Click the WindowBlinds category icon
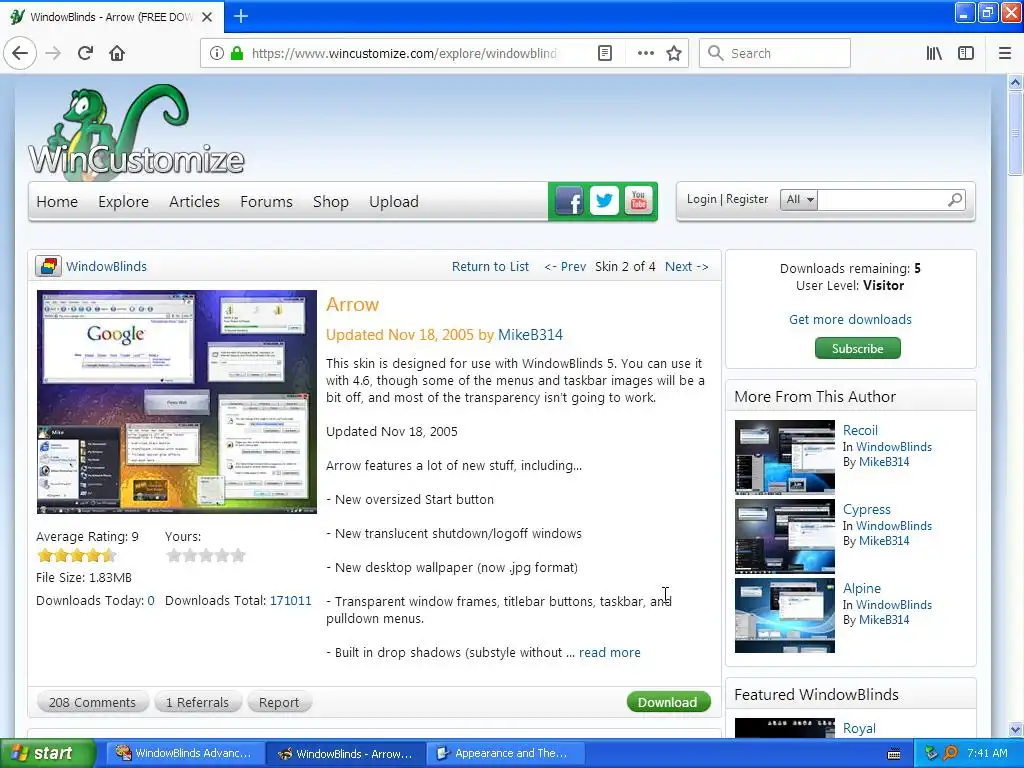Image resolution: width=1024 pixels, height=768 pixels. tap(48, 266)
